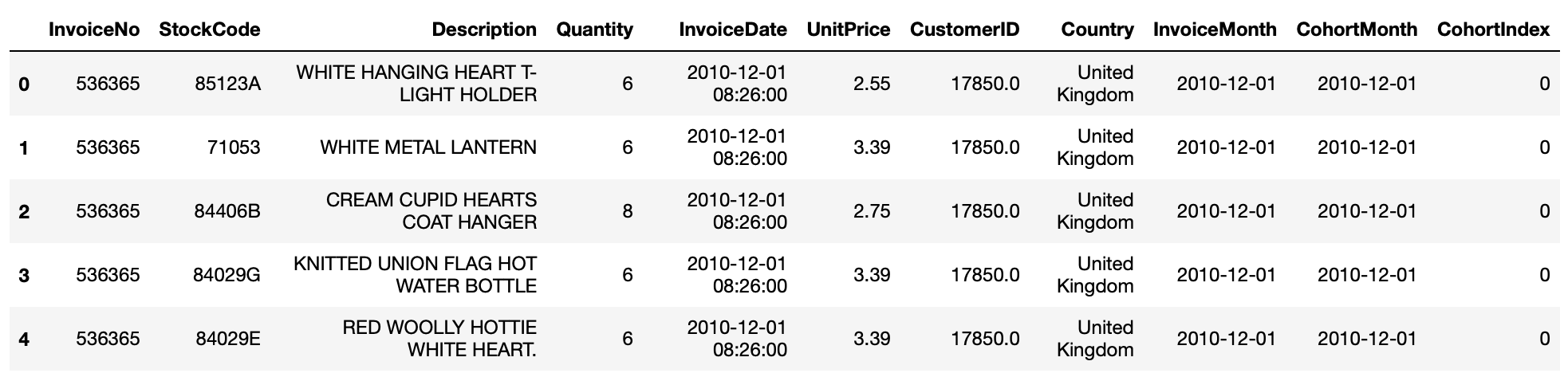Click the WHITE METAL LANTERN description cell
Viewport: 1568px width, 373px height.
pyautogui.click(x=428, y=147)
